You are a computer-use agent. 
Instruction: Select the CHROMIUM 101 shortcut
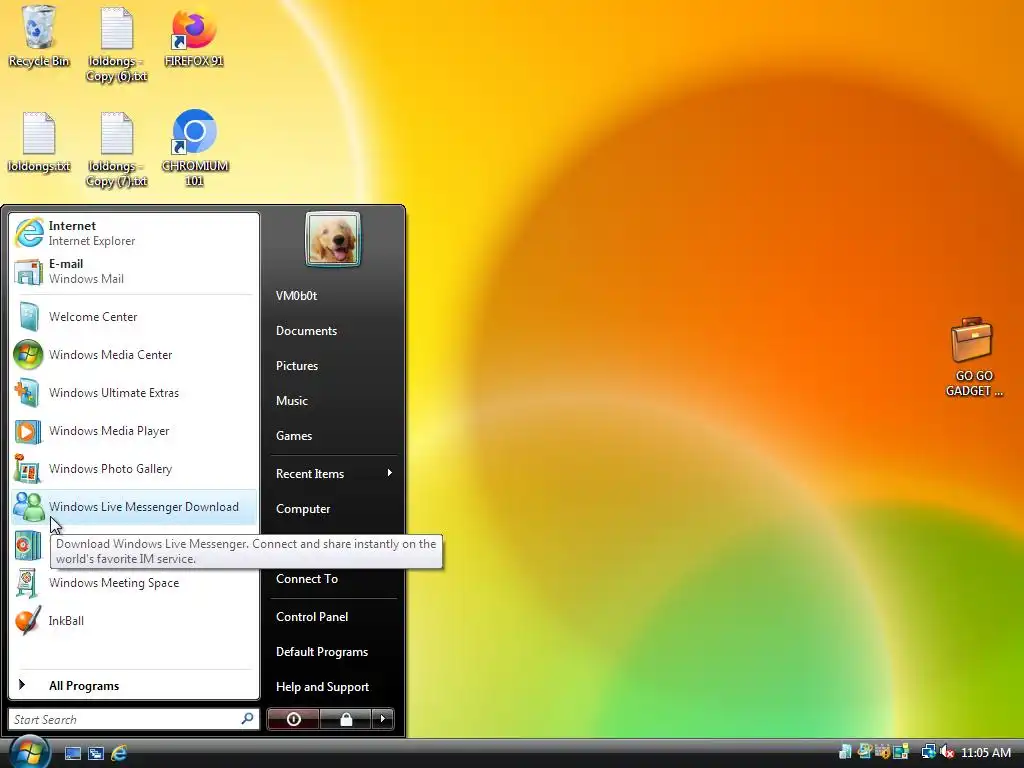pyautogui.click(x=195, y=149)
